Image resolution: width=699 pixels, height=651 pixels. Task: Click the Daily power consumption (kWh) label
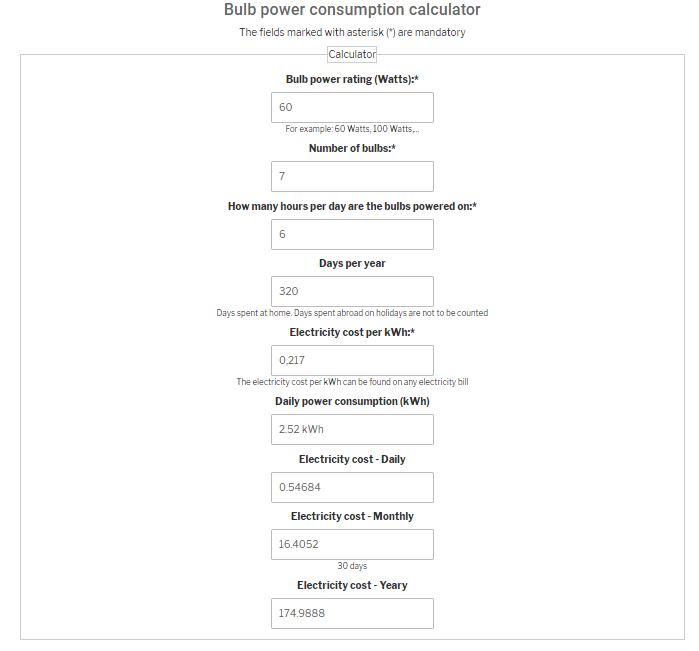pyautogui.click(x=352, y=401)
